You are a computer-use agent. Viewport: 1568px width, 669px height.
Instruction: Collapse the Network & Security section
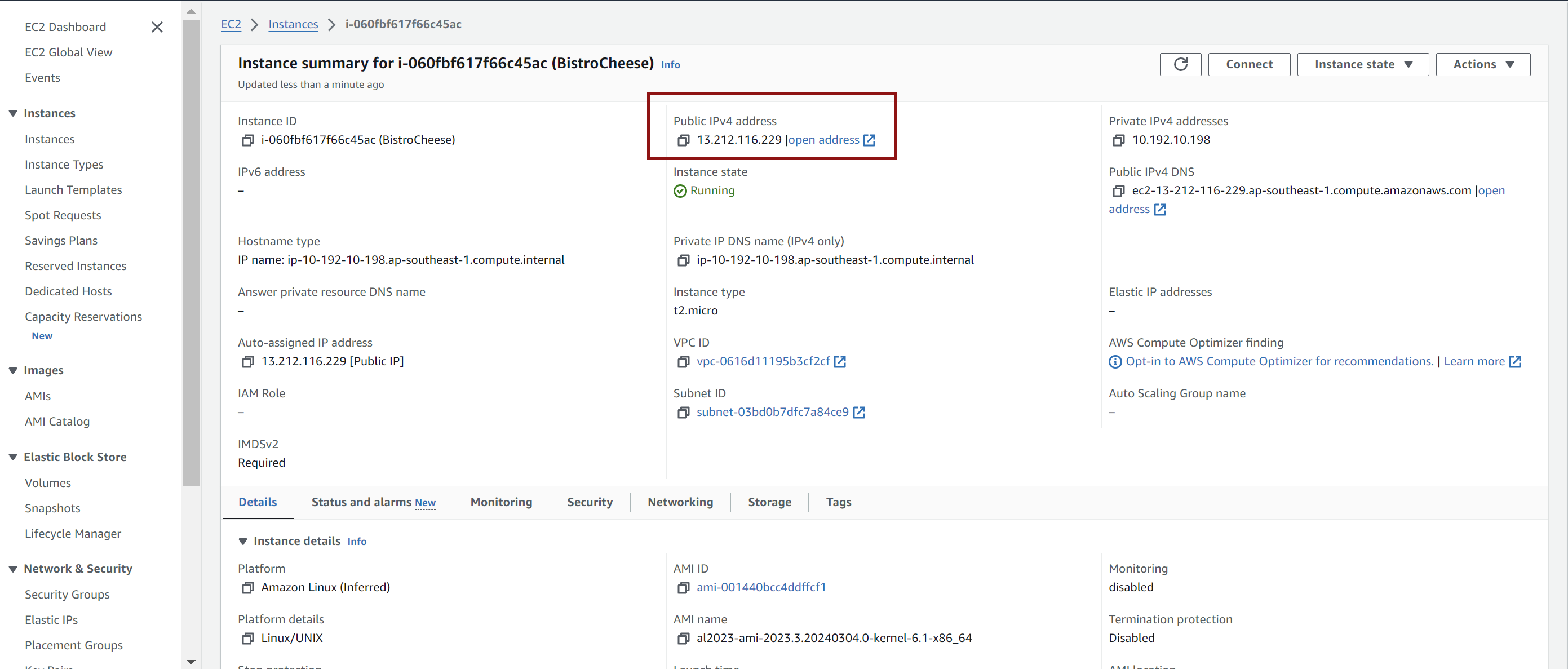(x=13, y=569)
